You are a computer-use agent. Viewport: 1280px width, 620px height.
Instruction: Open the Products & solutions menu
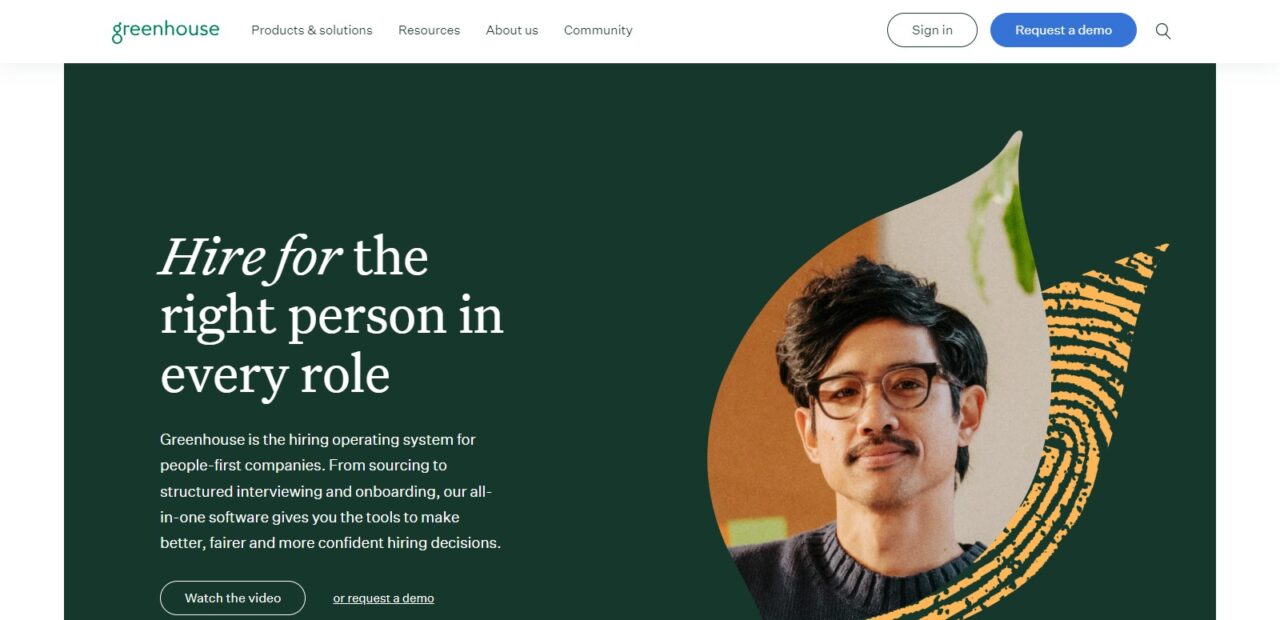tap(312, 30)
